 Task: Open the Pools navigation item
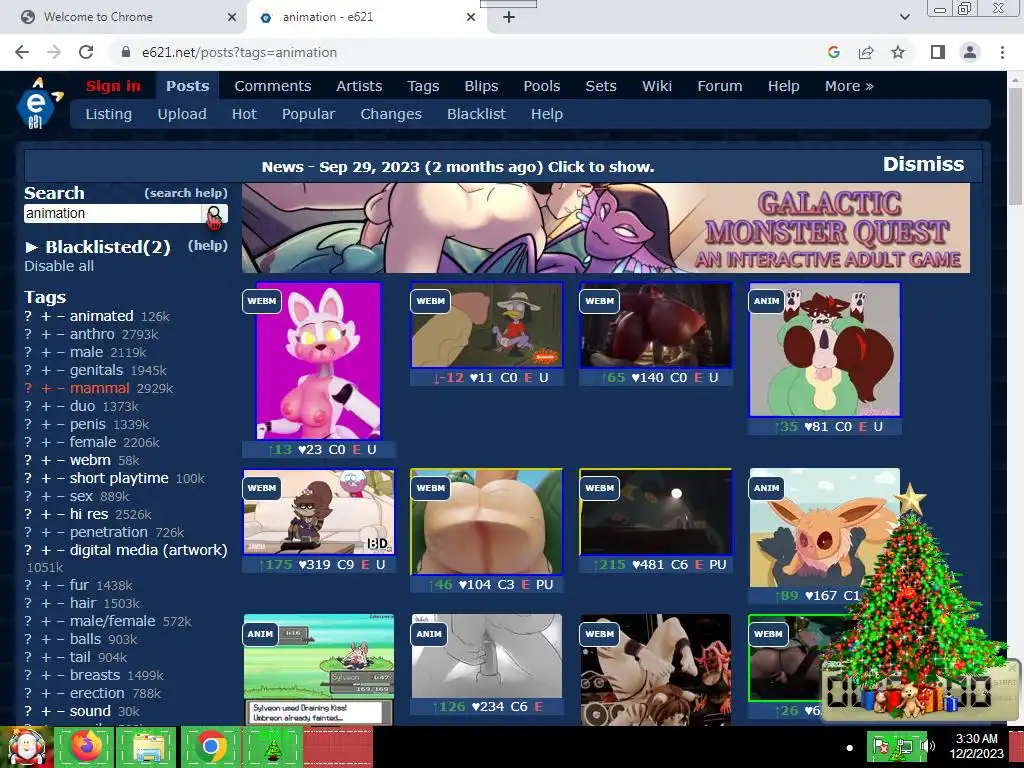(x=541, y=86)
